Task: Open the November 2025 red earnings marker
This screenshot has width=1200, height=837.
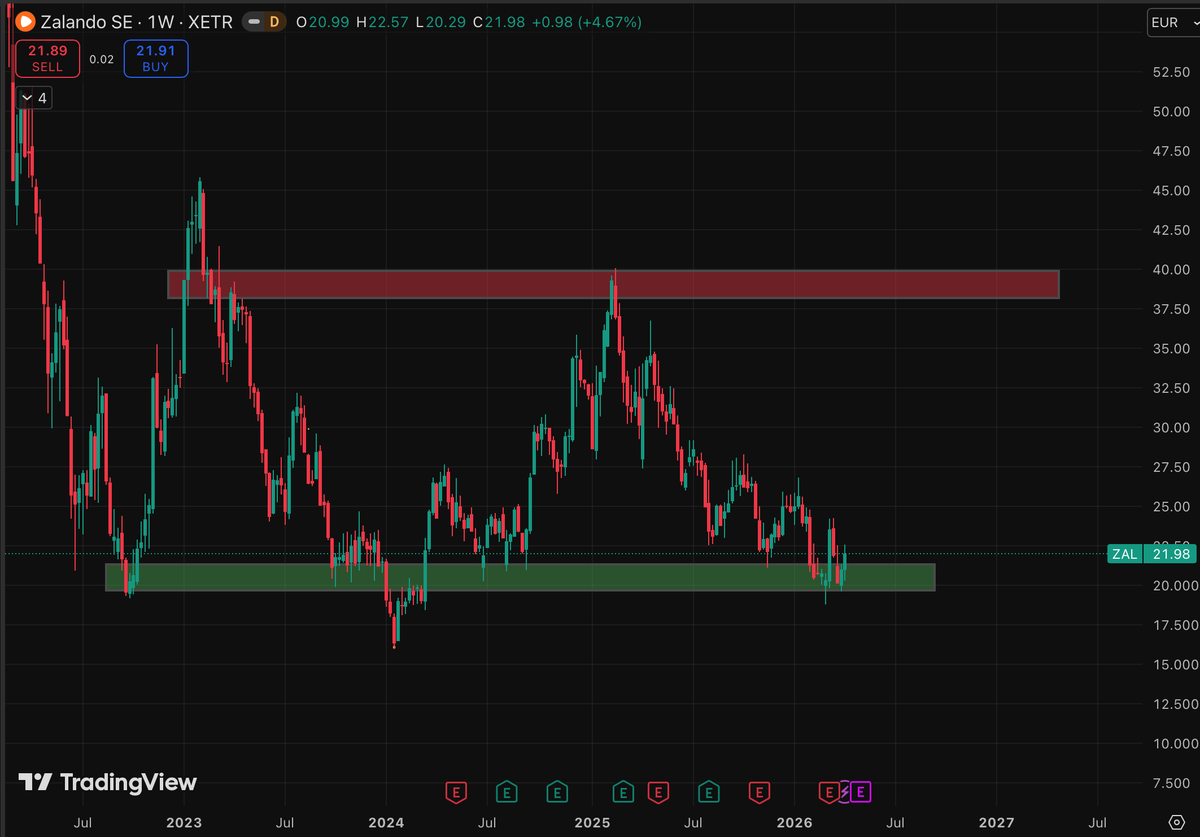Action: [x=760, y=792]
